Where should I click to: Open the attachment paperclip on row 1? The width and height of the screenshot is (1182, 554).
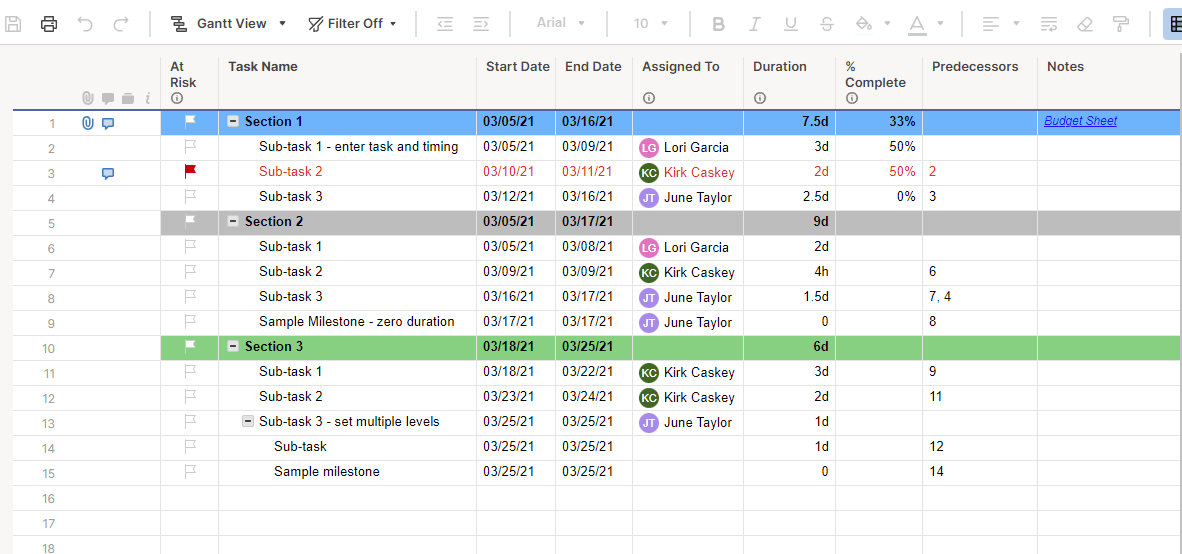[x=88, y=123]
